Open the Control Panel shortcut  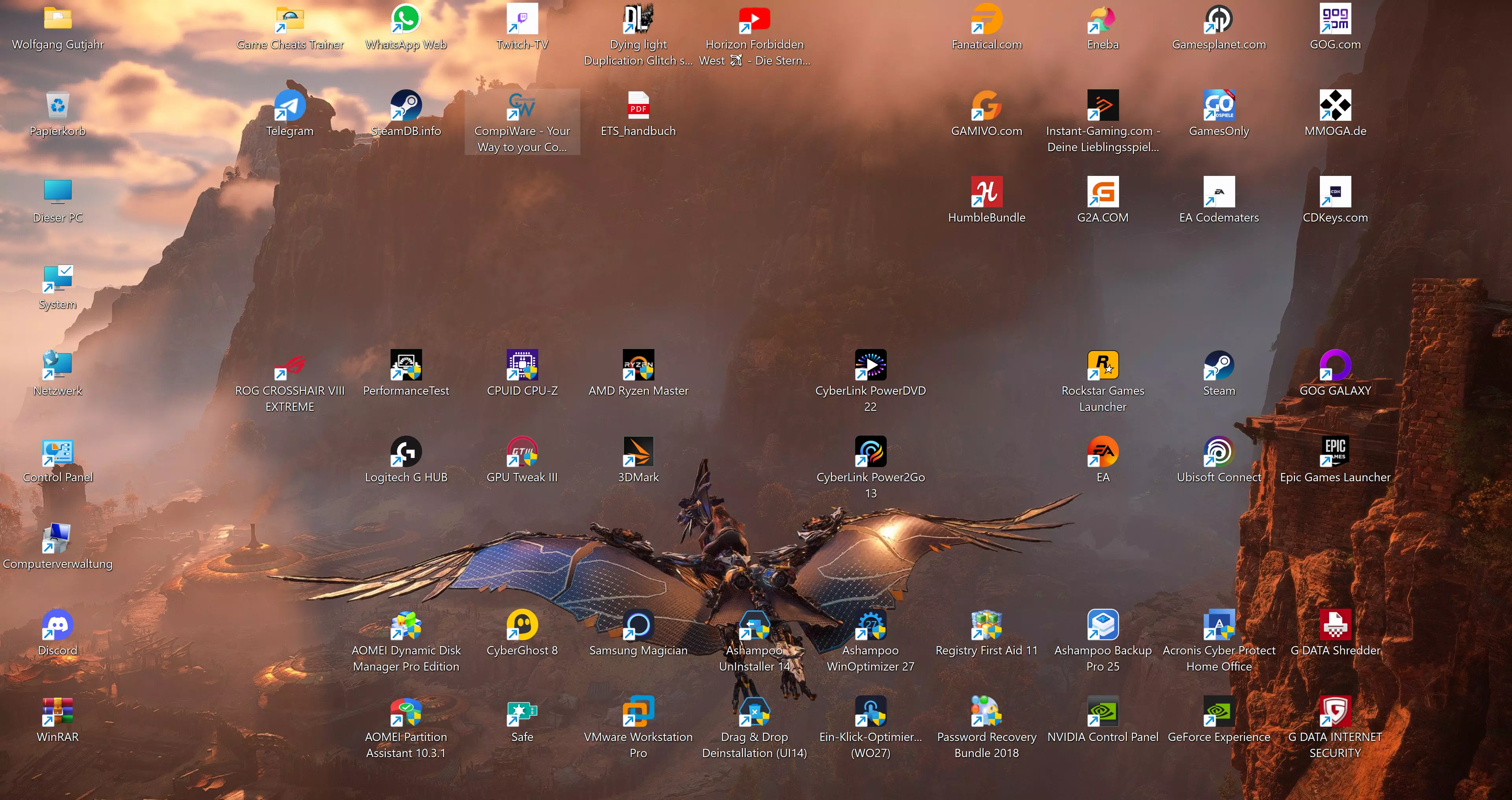pyautogui.click(x=57, y=452)
